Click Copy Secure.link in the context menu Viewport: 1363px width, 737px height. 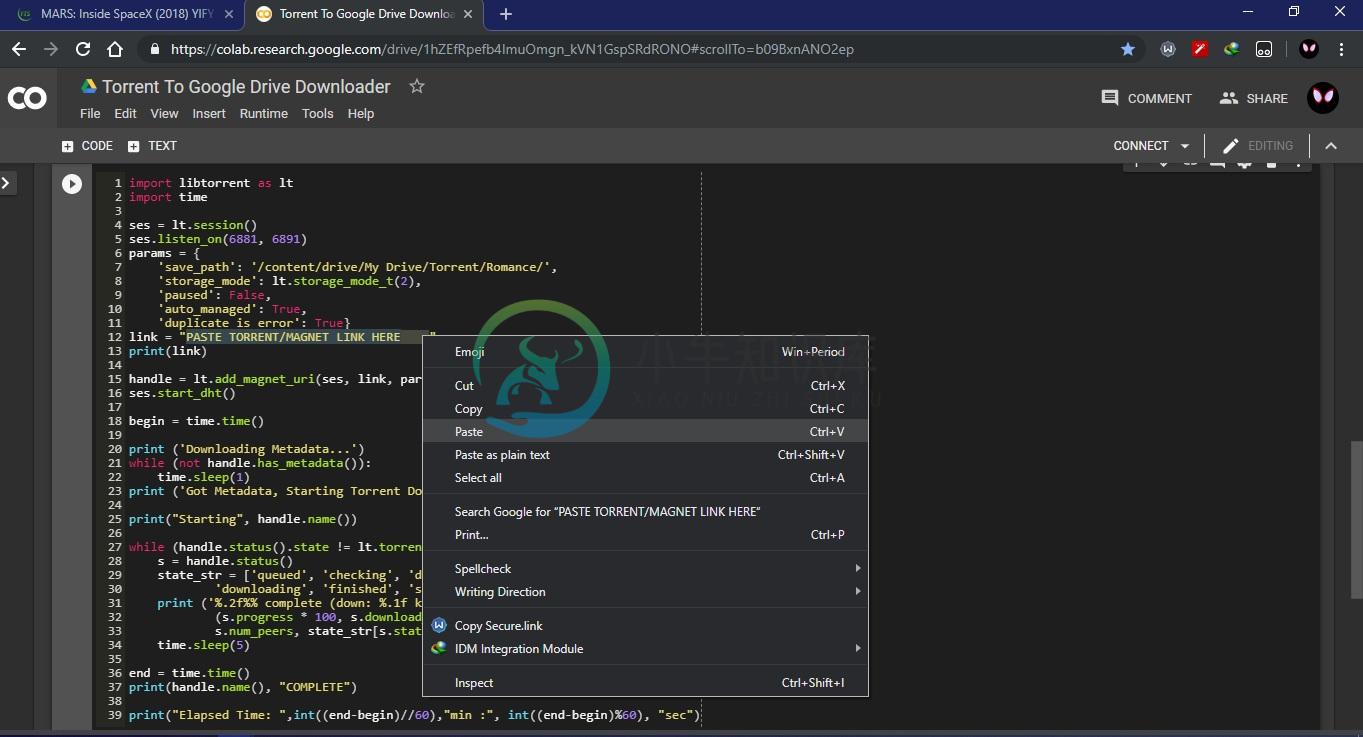coord(645,626)
